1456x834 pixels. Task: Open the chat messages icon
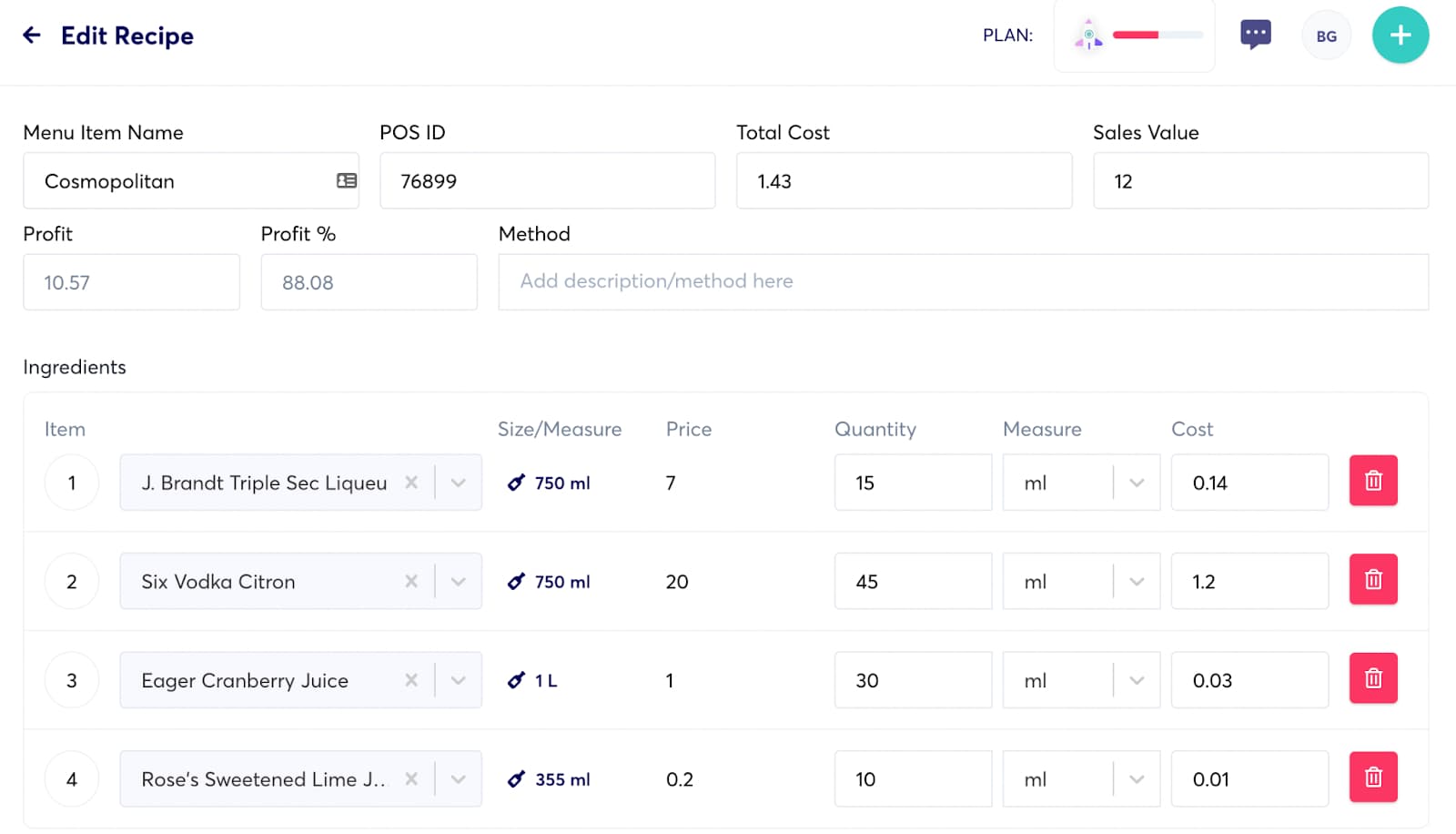click(1255, 34)
